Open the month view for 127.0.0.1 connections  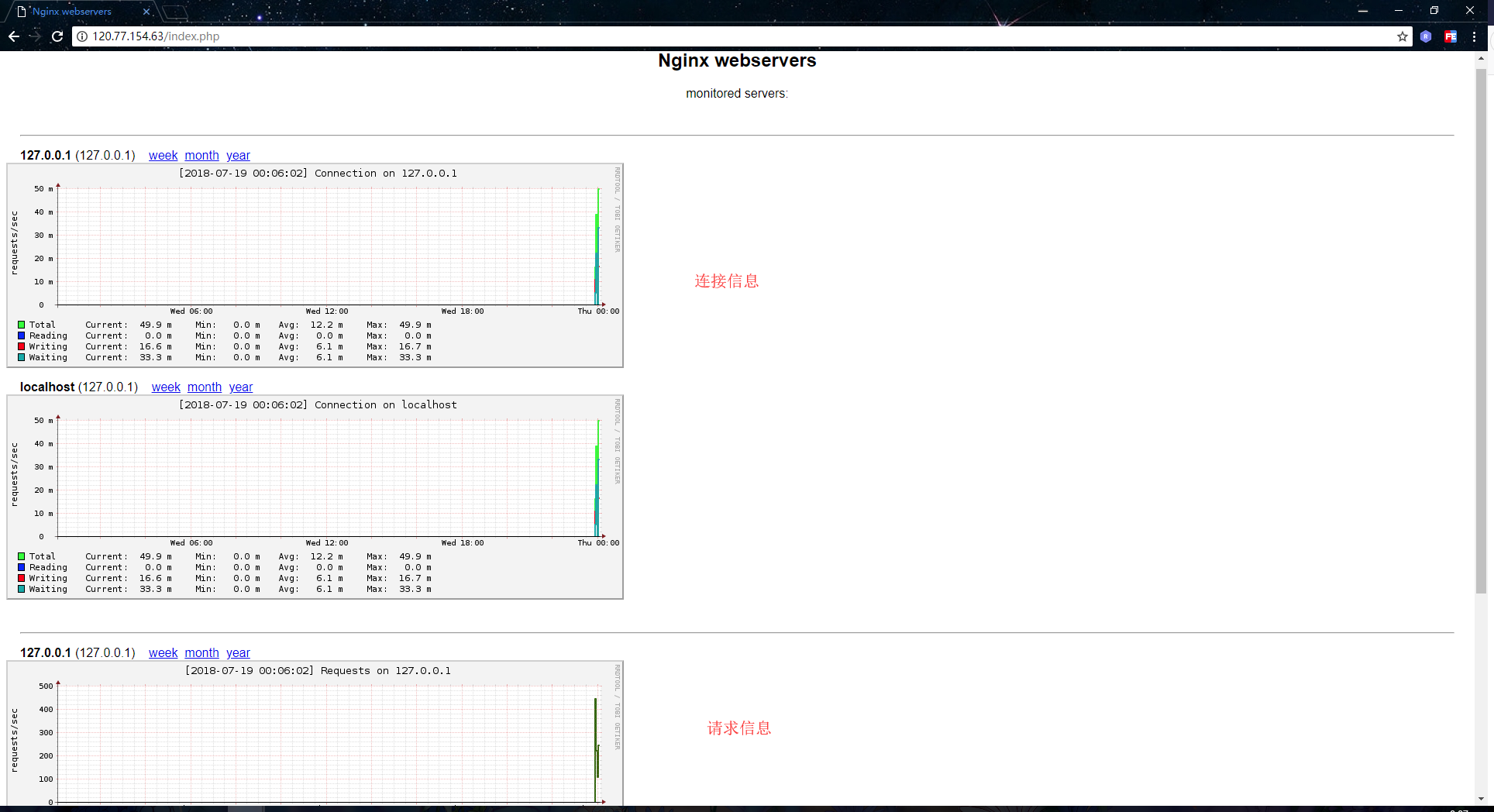(201, 155)
